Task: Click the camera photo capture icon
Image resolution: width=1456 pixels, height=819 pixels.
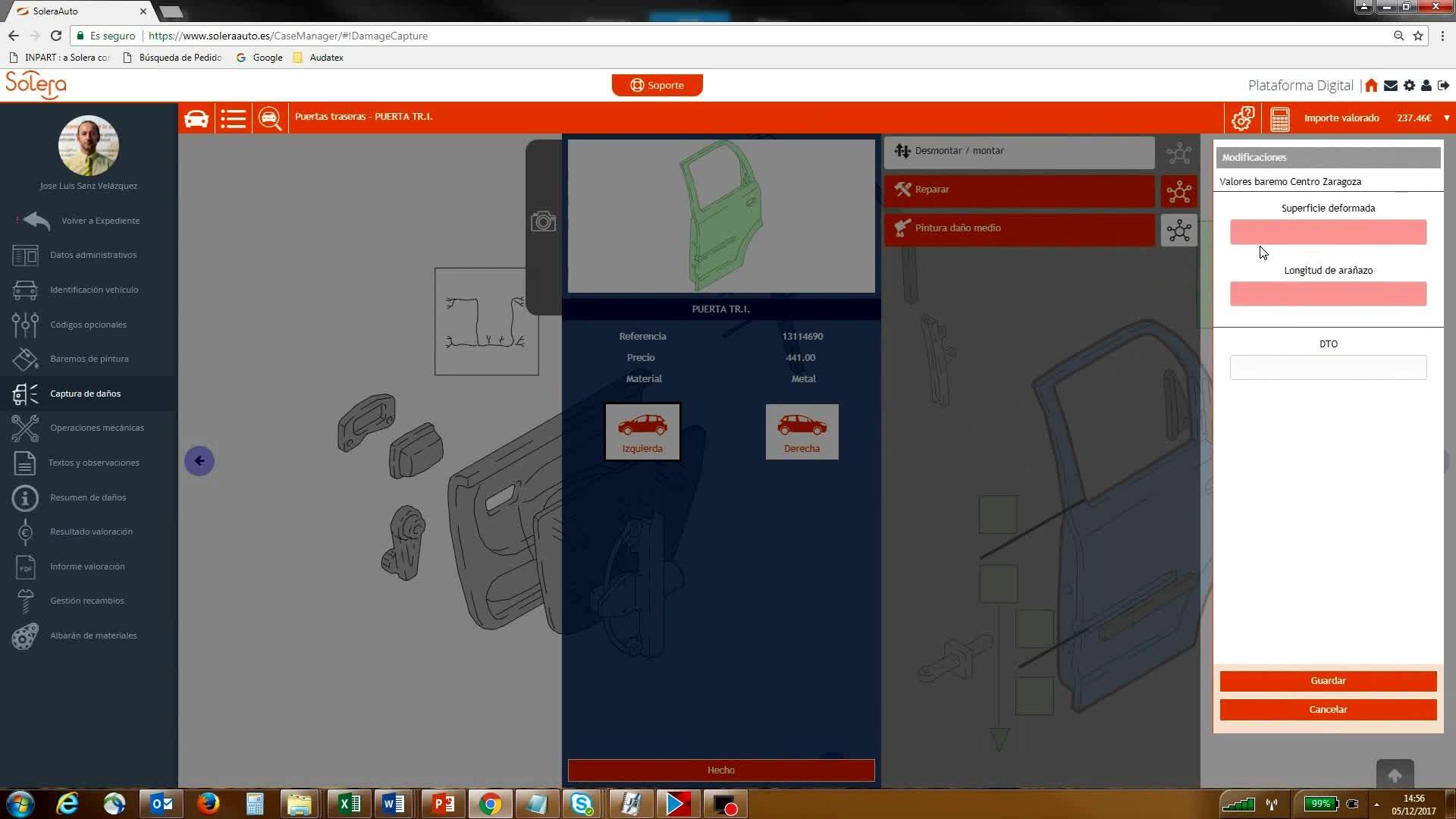Action: click(543, 222)
